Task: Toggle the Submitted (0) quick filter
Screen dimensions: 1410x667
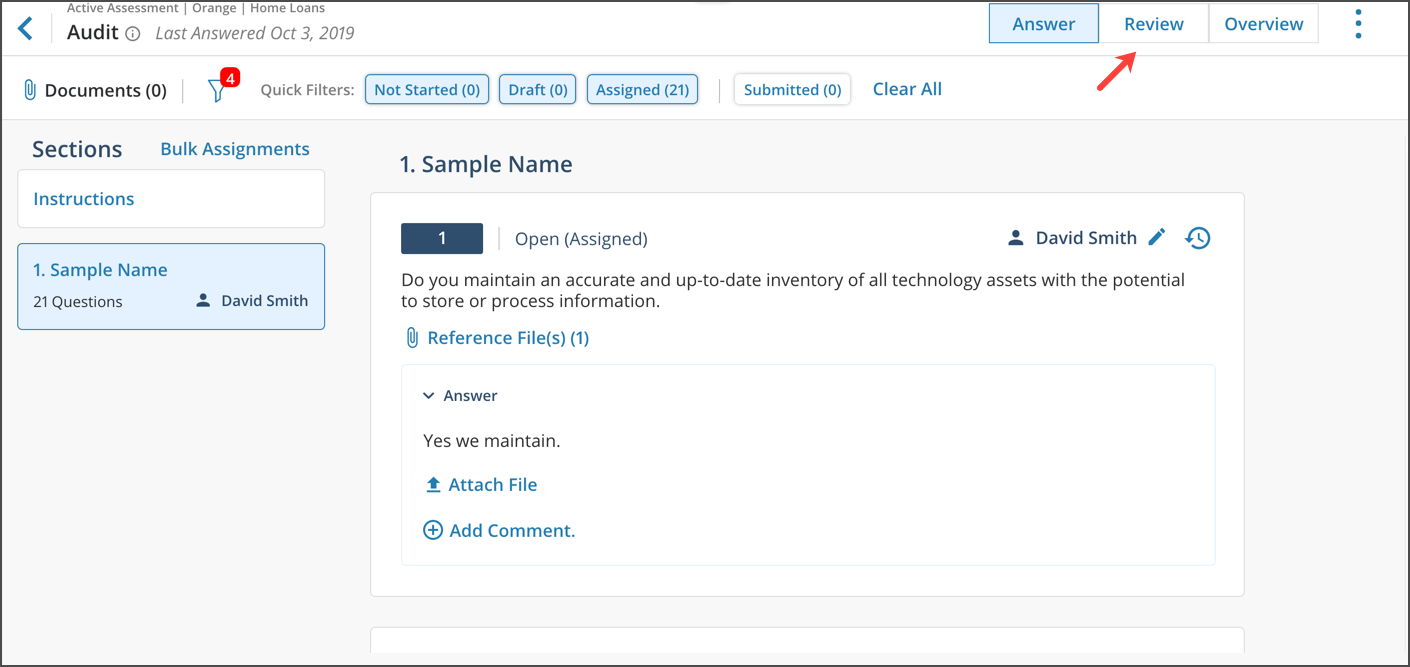Action: (792, 89)
